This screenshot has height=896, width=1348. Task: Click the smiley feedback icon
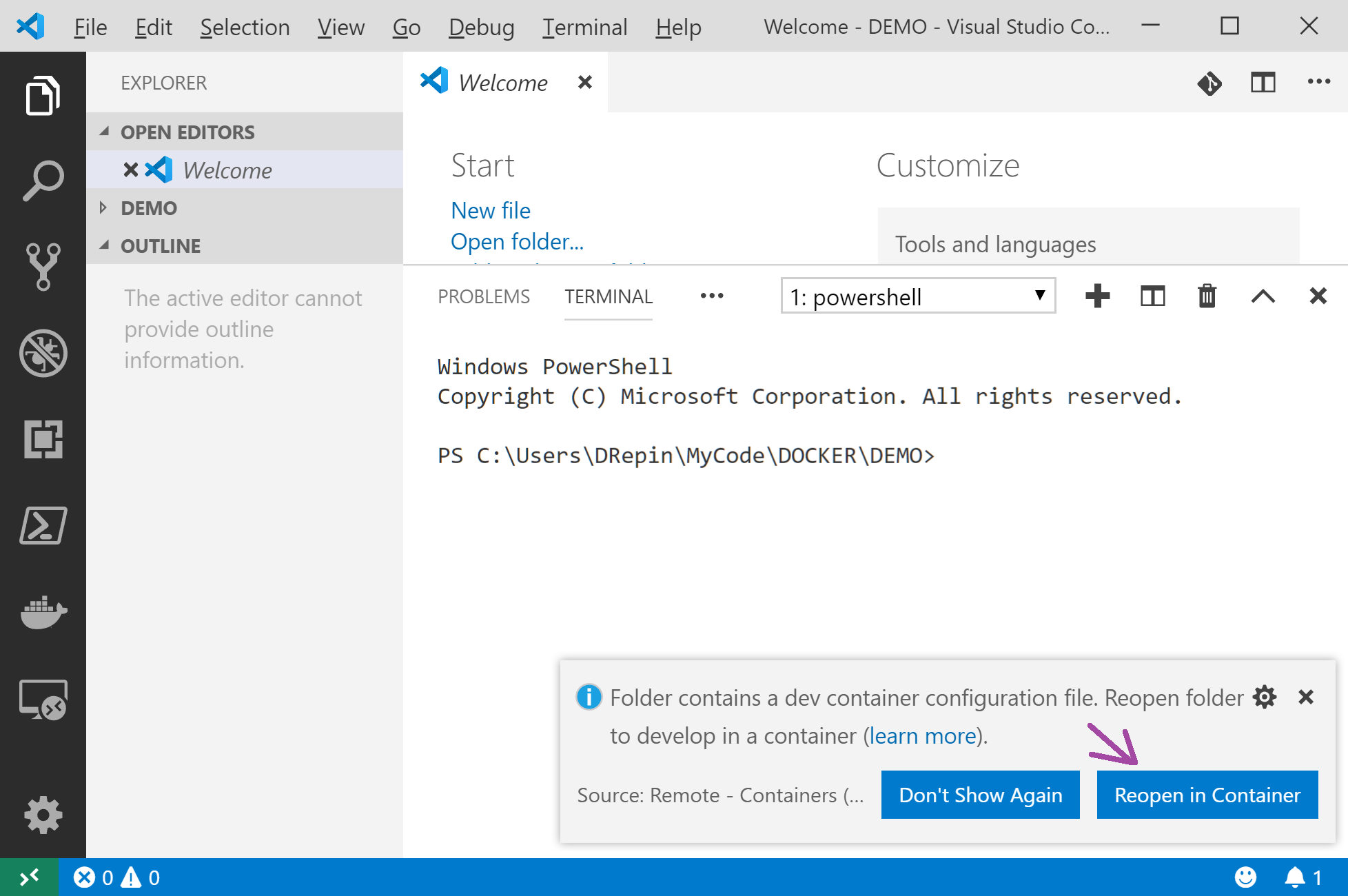(x=1245, y=877)
